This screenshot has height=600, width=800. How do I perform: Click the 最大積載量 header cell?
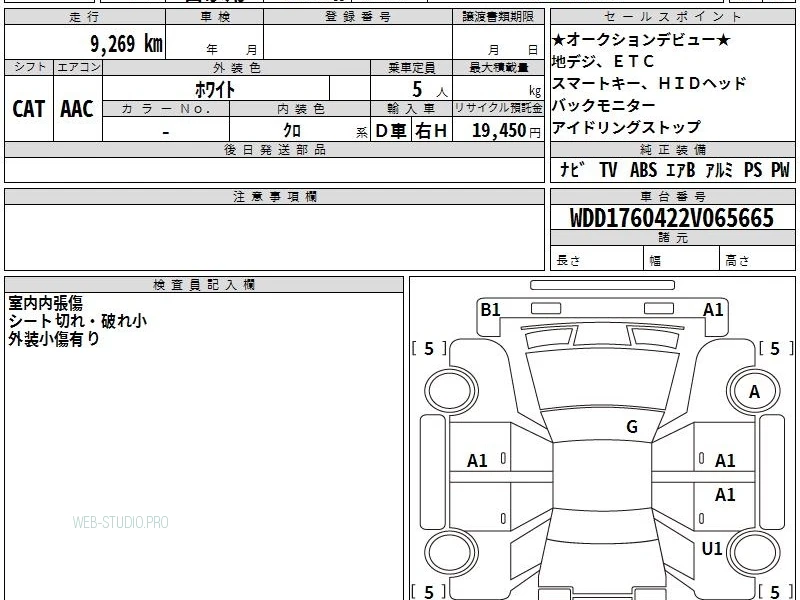(498, 67)
